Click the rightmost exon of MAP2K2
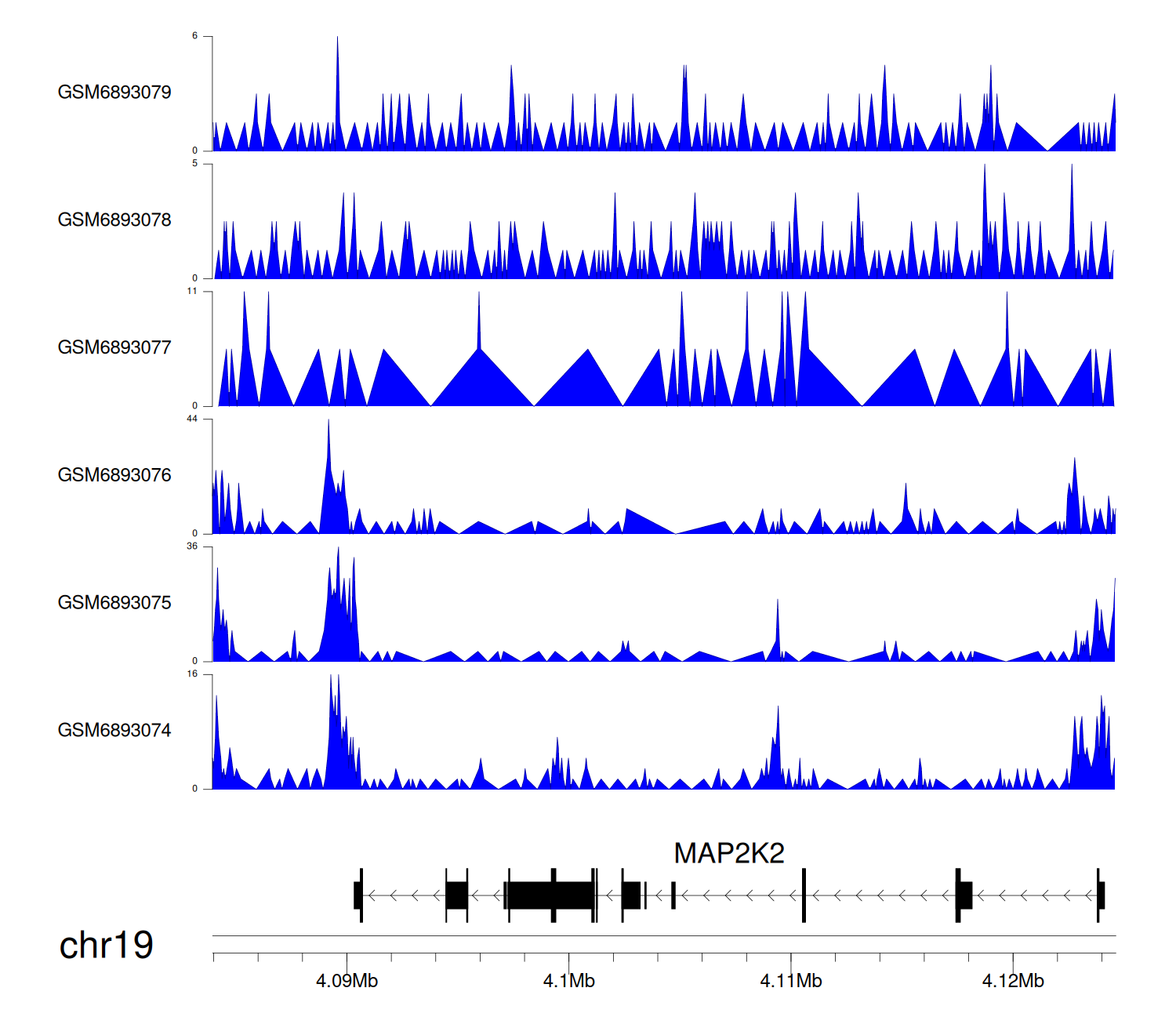The height and width of the screenshot is (1035, 1176). pos(1101,895)
